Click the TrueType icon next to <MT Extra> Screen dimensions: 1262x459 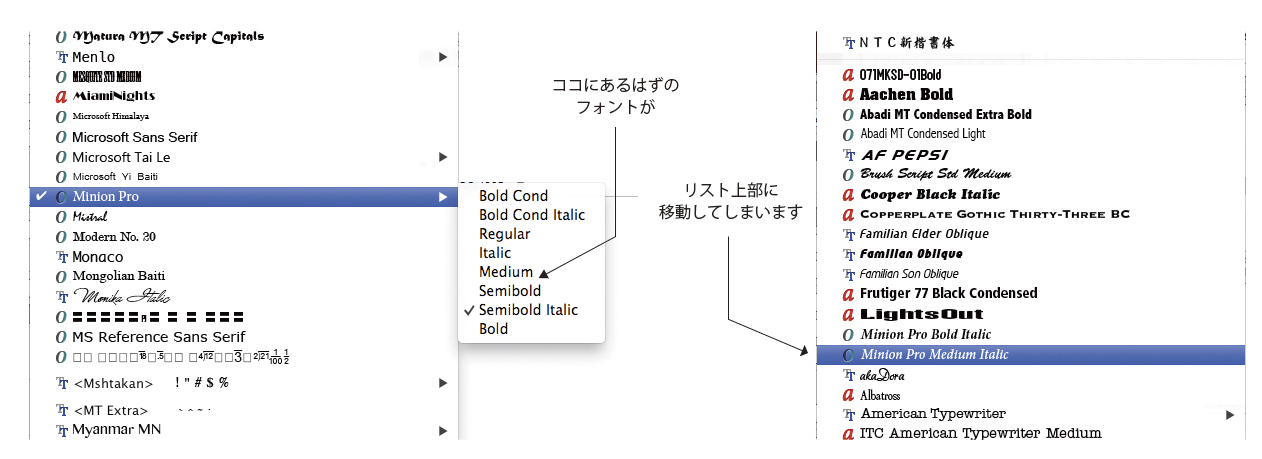(62, 411)
